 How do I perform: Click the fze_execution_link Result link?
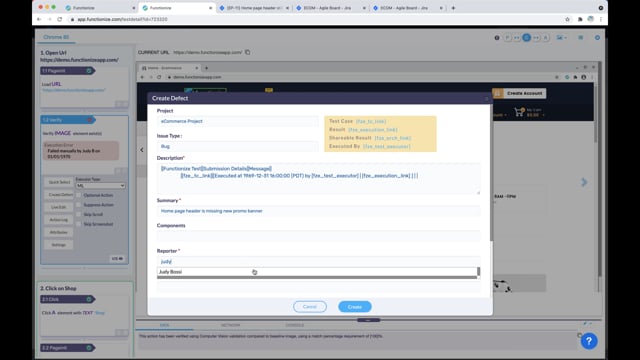(373, 130)
